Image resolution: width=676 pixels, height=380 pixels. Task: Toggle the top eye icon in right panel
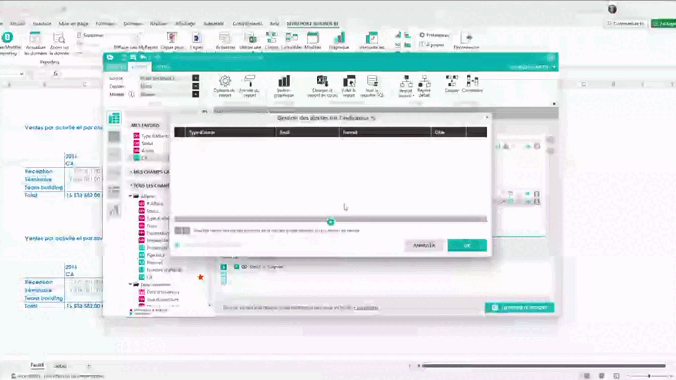pos(528,147)
